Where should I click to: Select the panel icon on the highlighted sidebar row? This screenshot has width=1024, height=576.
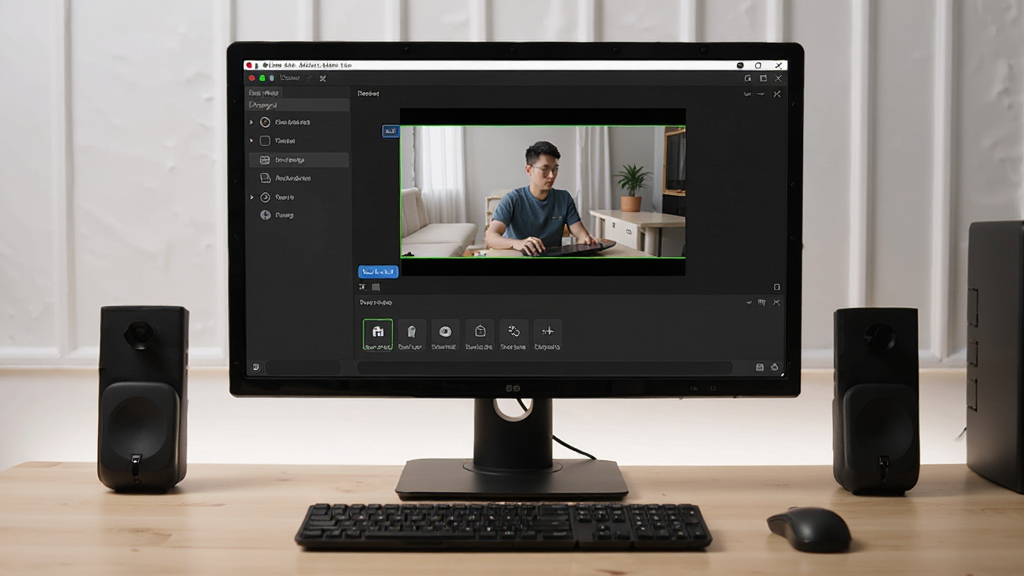point(265,159)
